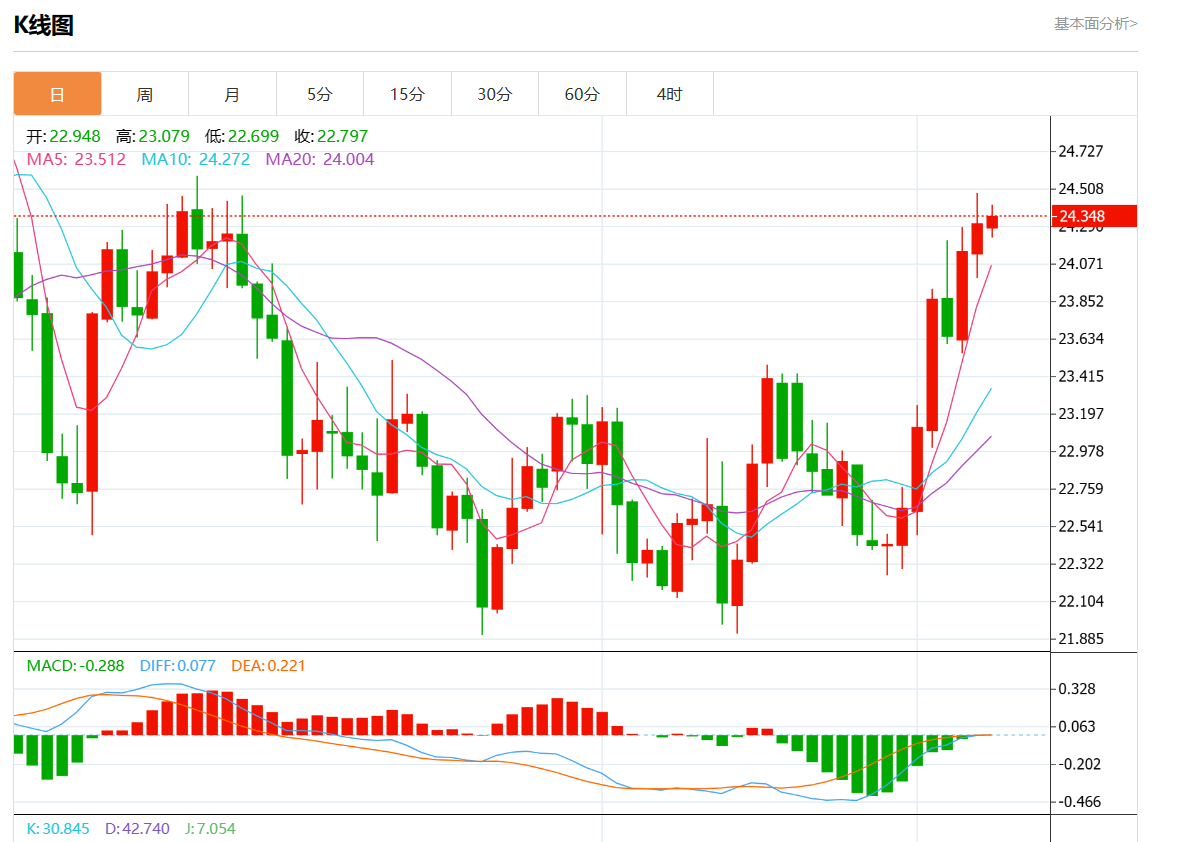Switch to the 周 weekly tab
Image resolution: width=1197 pixels, height=842 pixels.
click(145, 94)
